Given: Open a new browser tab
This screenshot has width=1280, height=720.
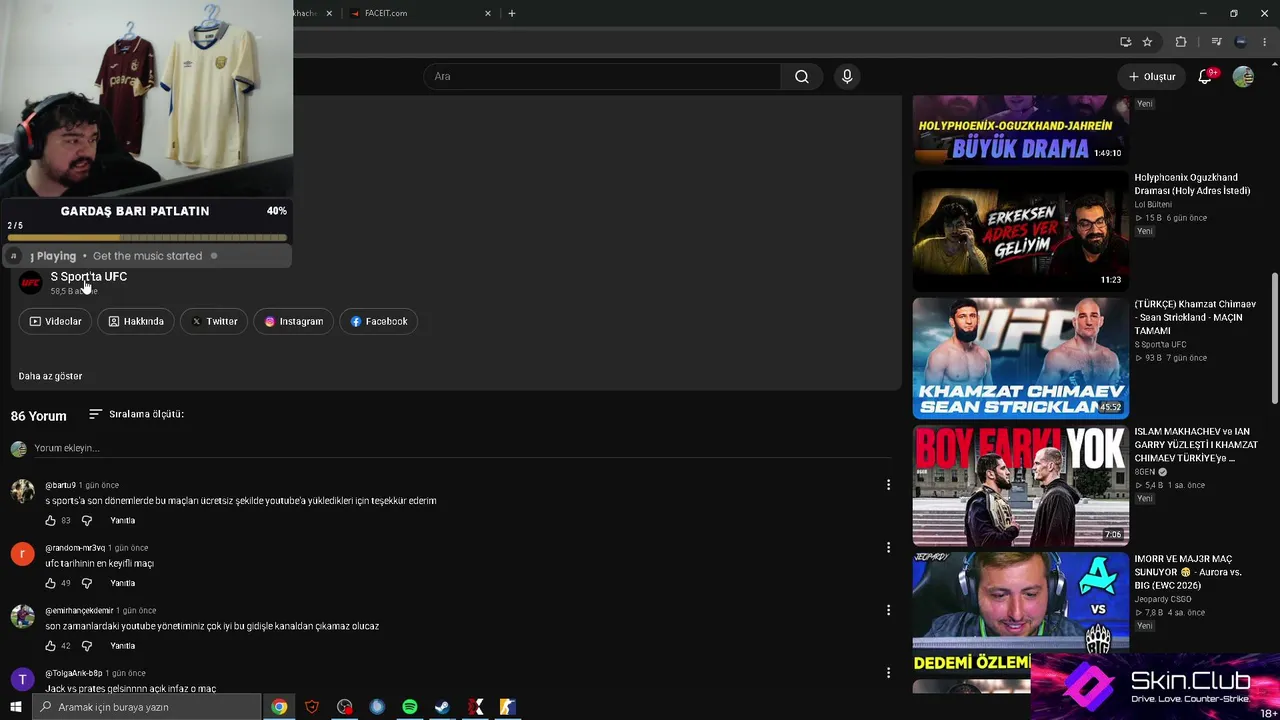Looking at the screenshot, I should [512, 13].
